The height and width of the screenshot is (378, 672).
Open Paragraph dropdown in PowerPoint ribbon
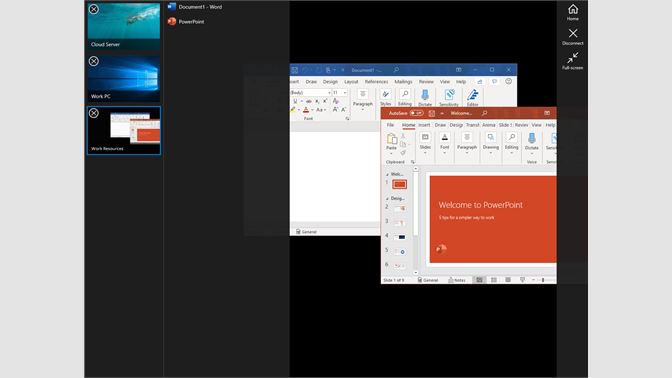(x=467, y=143)
